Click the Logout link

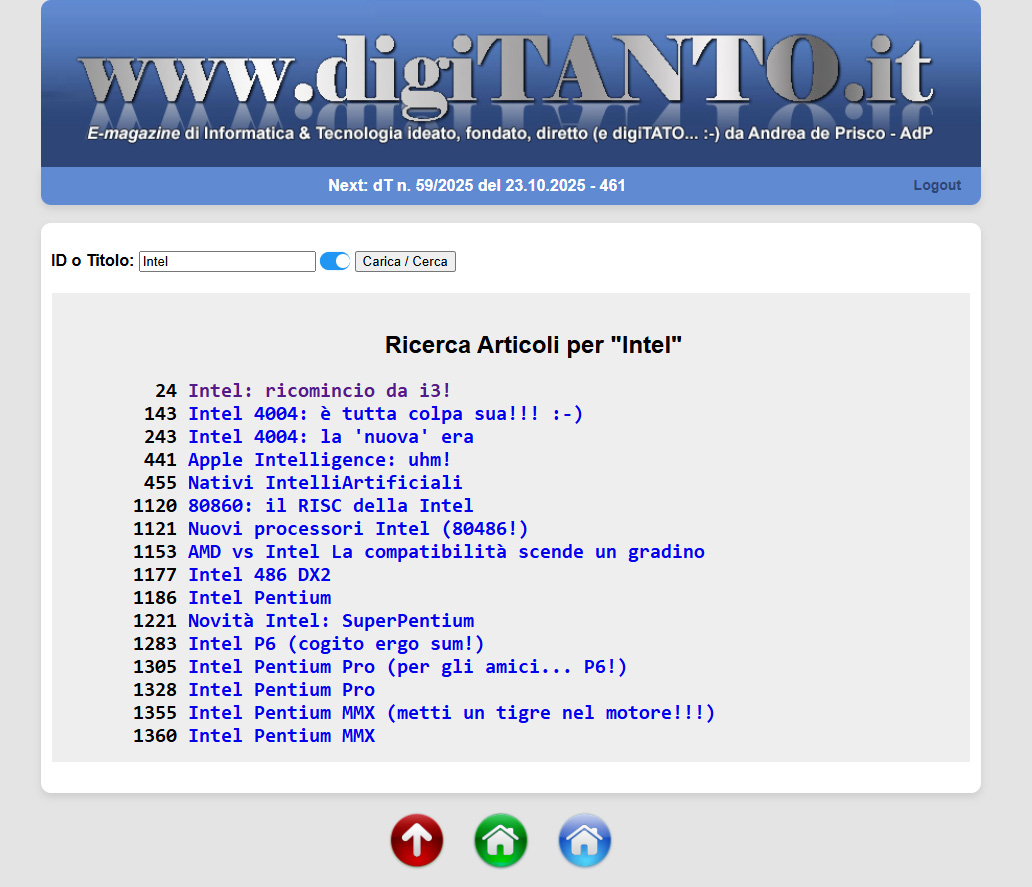point(937,185)
